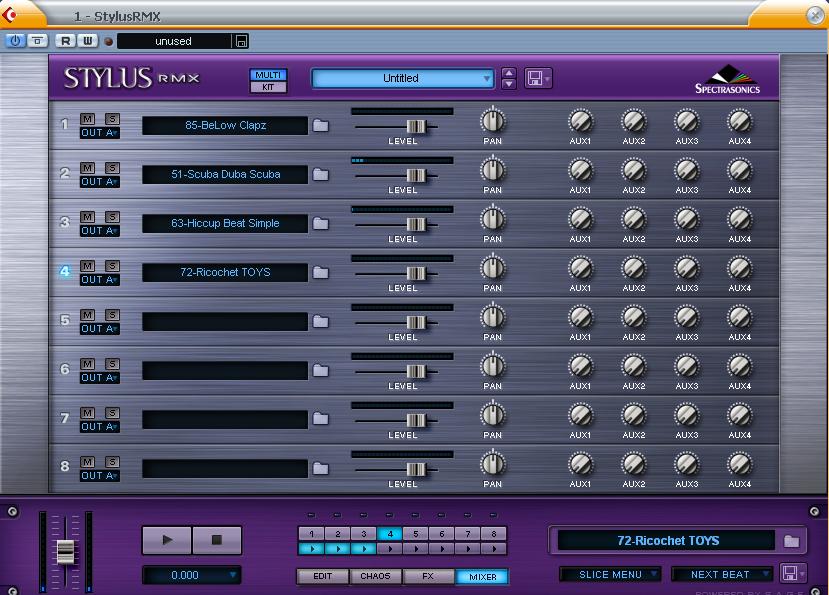Open the SLICE MENU dropdown
This screenshot has width=829, height=595.
click(610, 574)
